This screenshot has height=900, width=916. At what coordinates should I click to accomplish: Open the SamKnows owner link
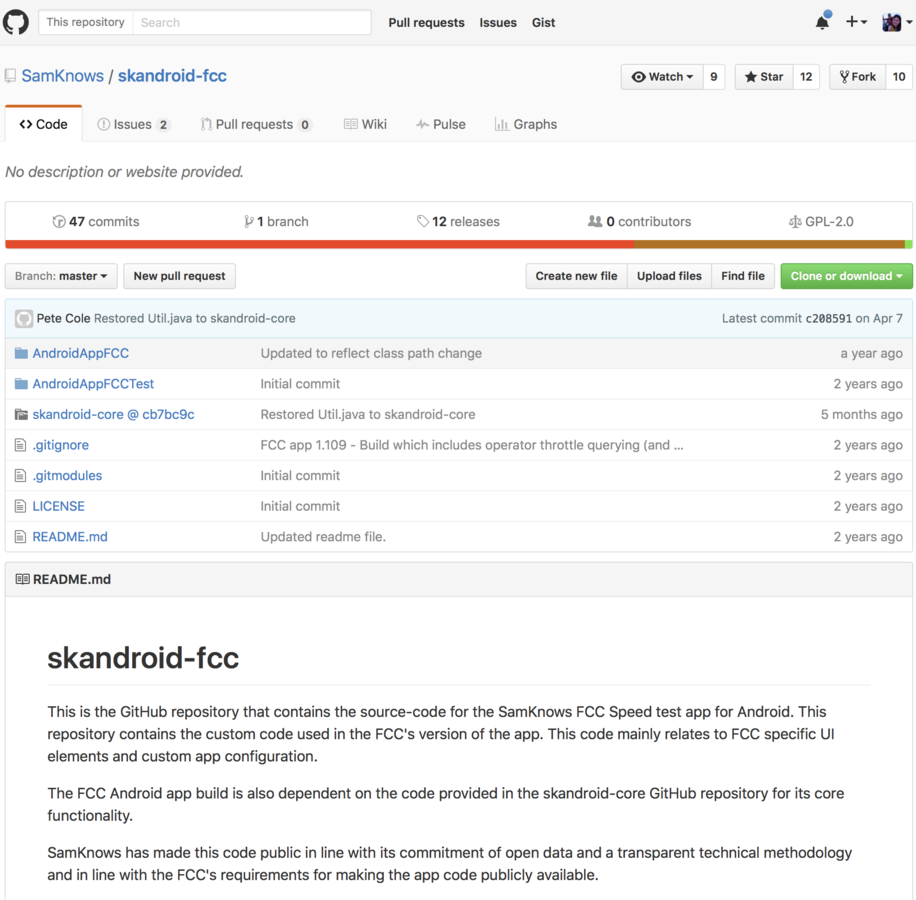coord(63,76)
